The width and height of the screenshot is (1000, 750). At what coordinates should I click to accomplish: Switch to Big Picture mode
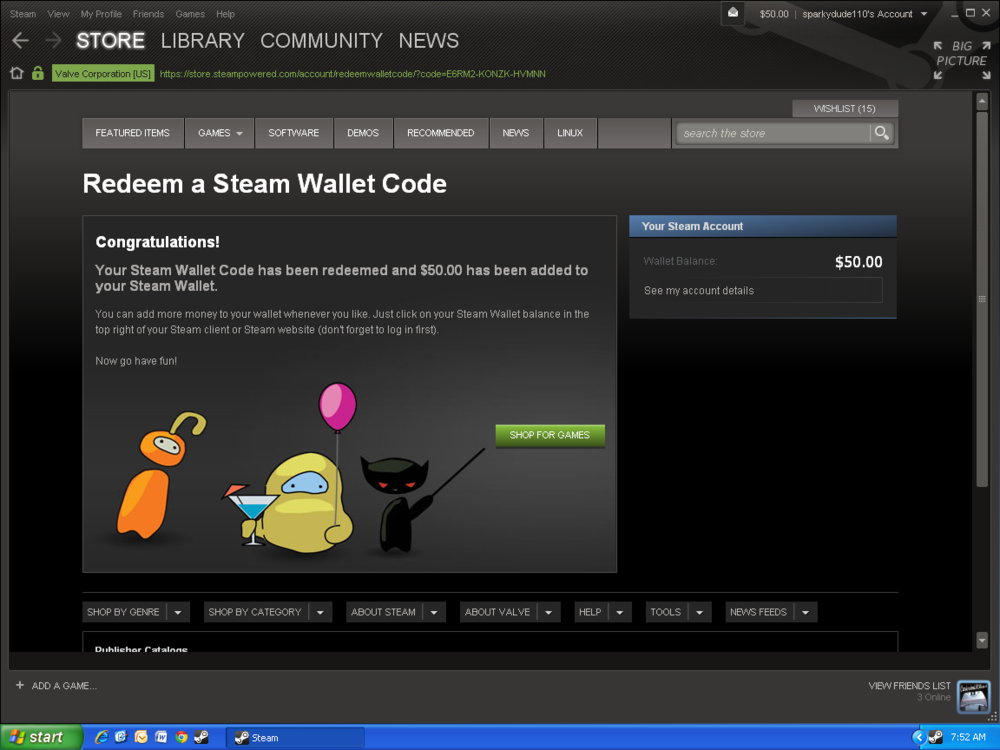point(962,61)
